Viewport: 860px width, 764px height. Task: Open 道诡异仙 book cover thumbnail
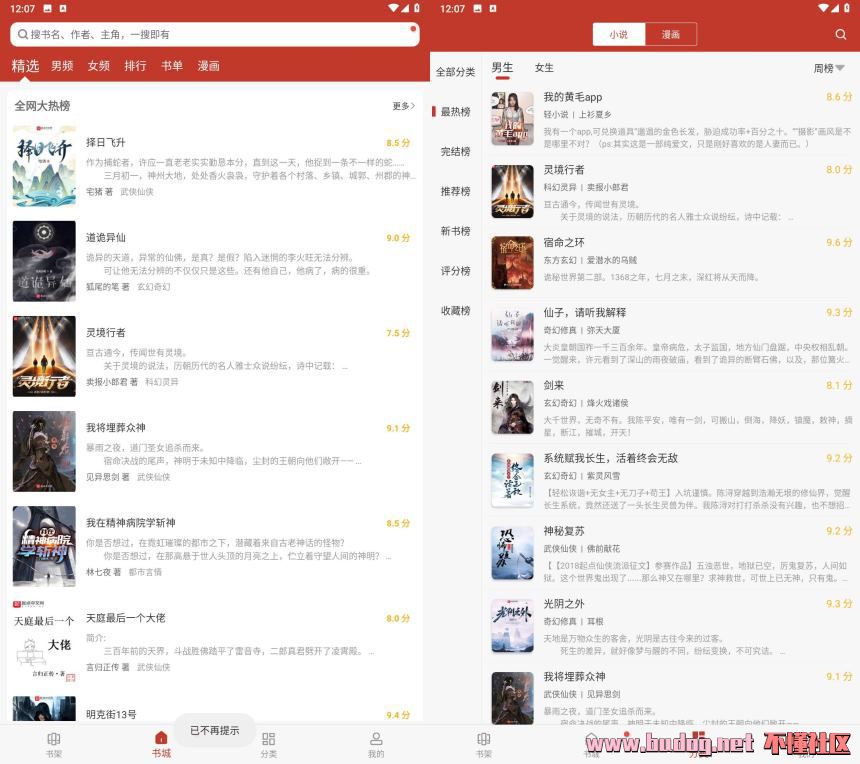[44, 261]
